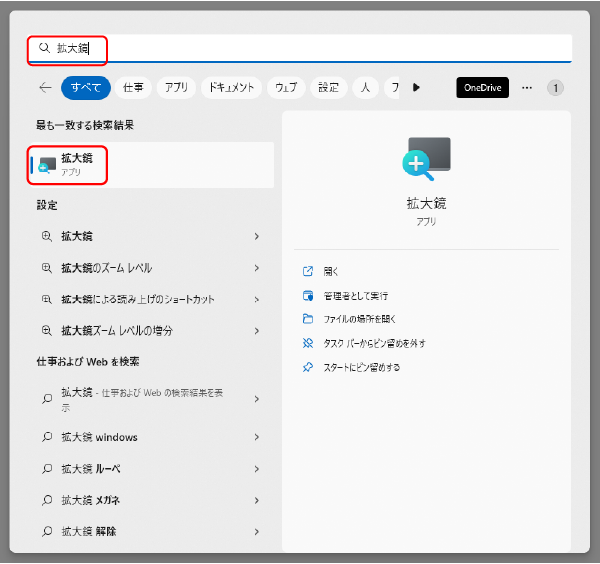The height and width of the screenshot is (564, 600).
Task: Expand the 拡大鏡のズーム レベル chevron
Action: click(x=257, y=268)
